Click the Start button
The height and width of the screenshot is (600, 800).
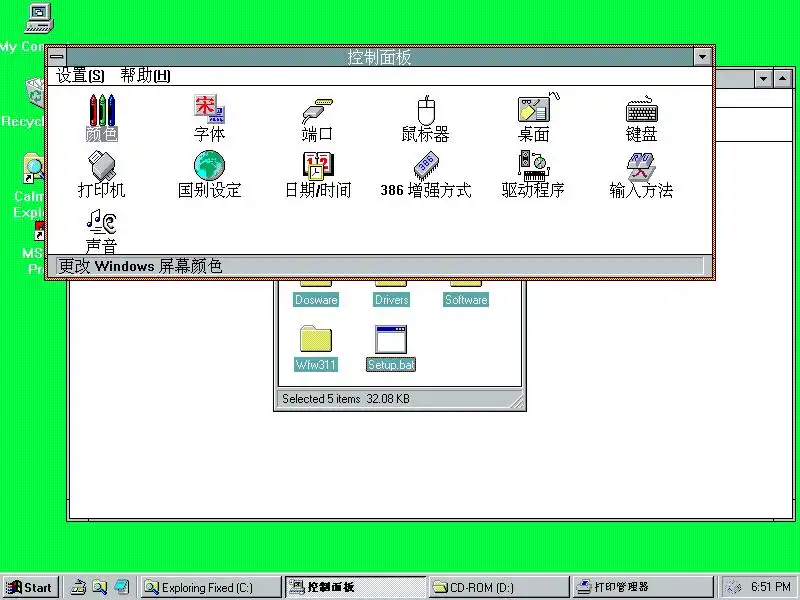(x=30, y=587)
